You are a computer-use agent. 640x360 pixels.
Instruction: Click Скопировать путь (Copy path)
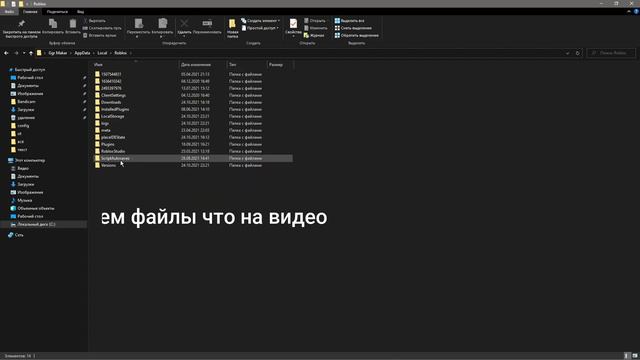point(102,28)
